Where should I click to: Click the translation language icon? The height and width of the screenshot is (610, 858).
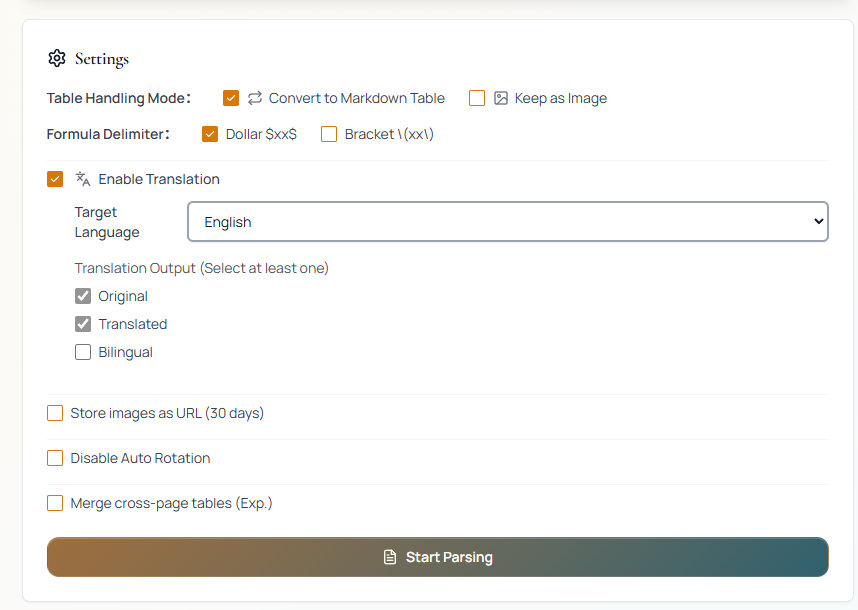(83, 179)
